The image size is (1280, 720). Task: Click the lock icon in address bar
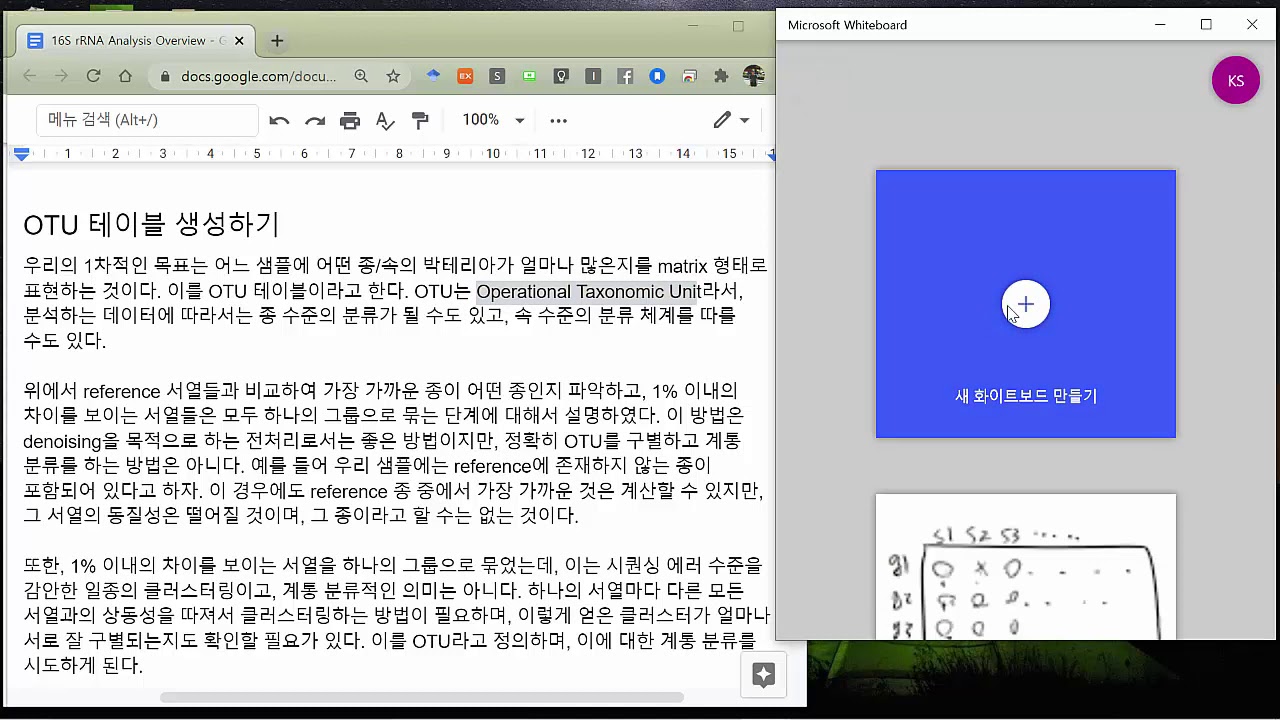165,76
